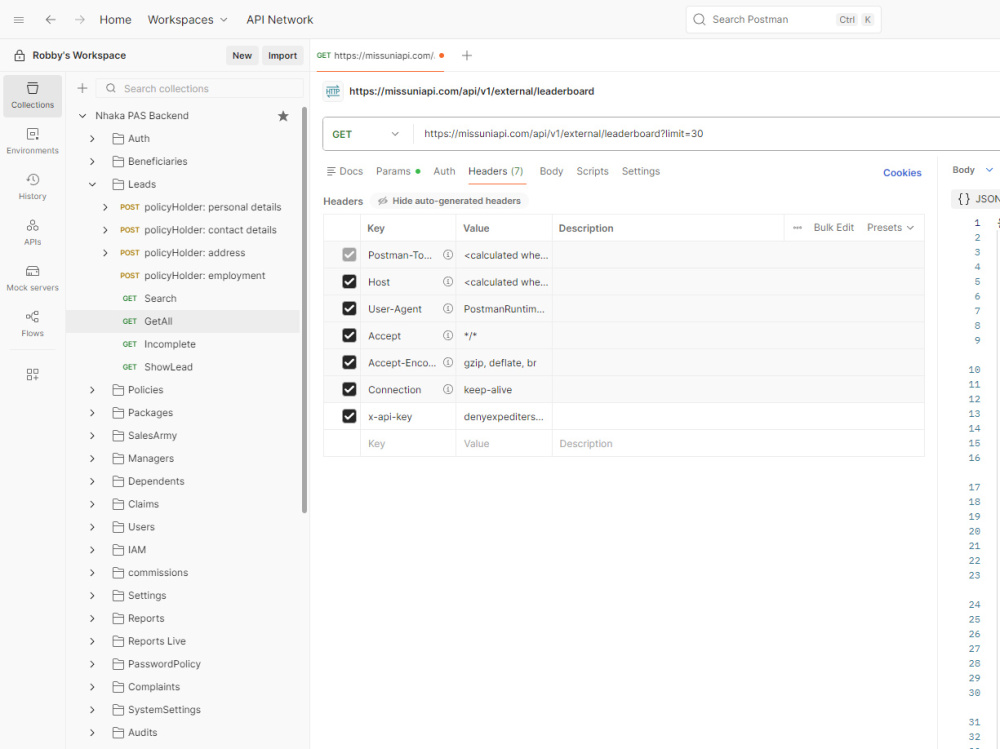1000x749 pixels.
Task: Go forward with the right arrow icon
Action: 80,20
